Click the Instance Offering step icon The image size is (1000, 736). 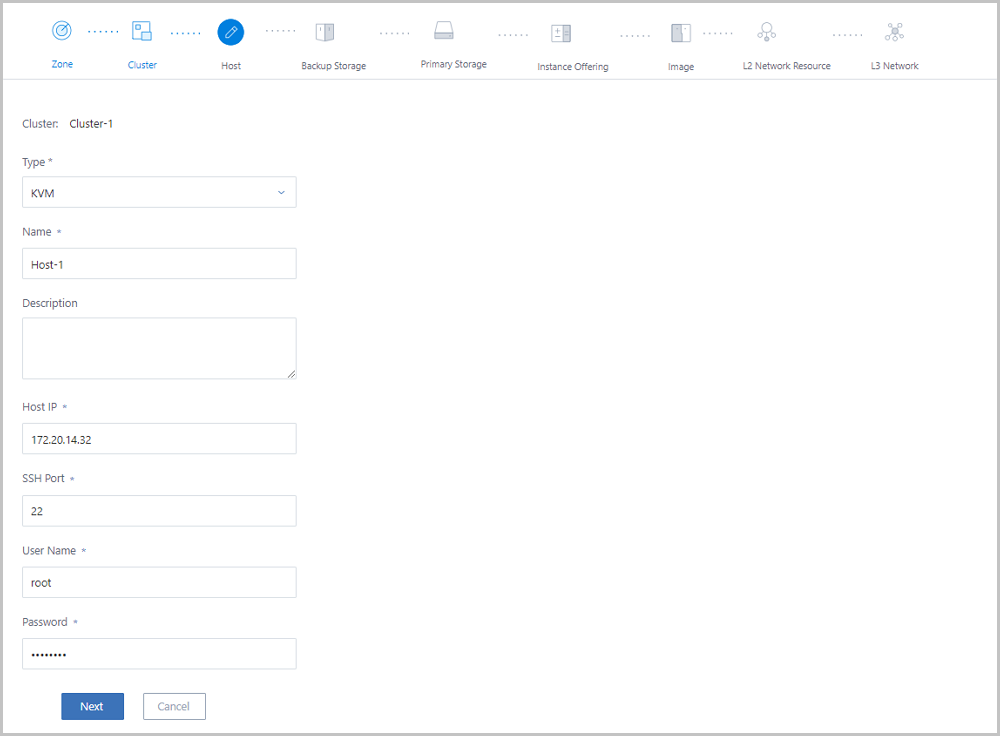[x=561, y=33]
